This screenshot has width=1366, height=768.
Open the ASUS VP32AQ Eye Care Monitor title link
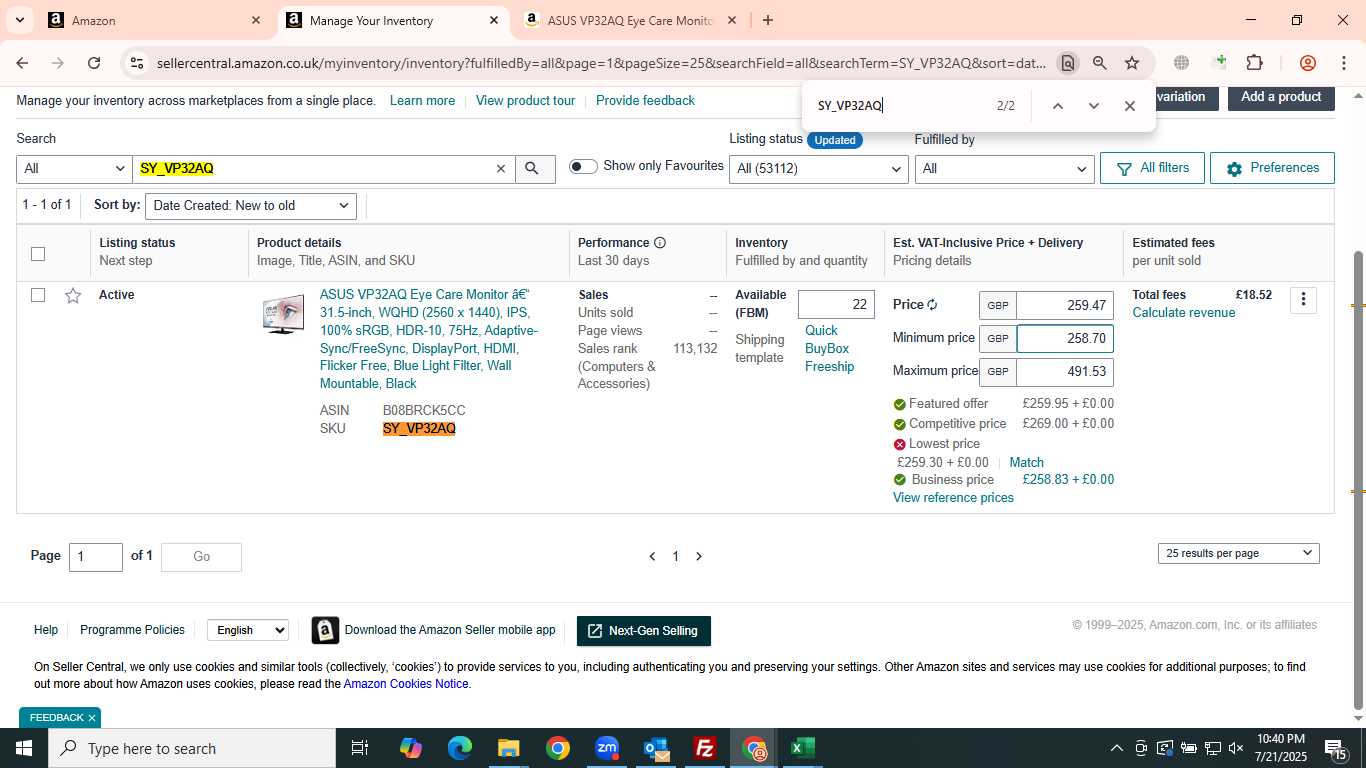(429, 339)
